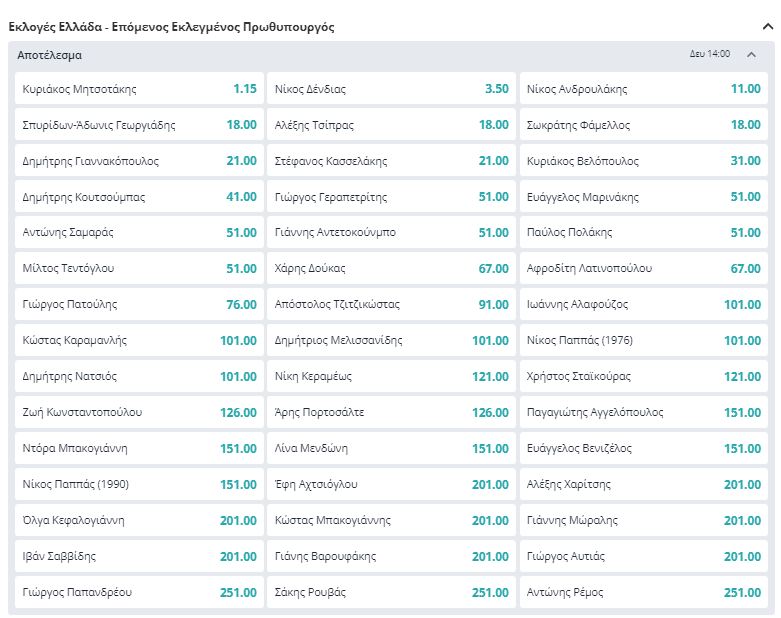Collapse the Εκλογές Ελλάδα section chevron
This screenshot has width=781, height=618.
767,27
